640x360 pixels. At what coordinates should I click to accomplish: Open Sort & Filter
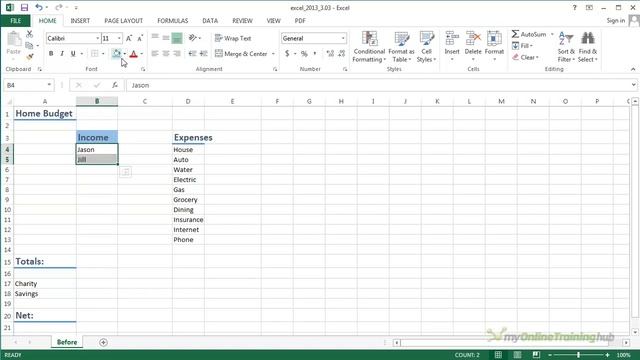pos(566,47)
